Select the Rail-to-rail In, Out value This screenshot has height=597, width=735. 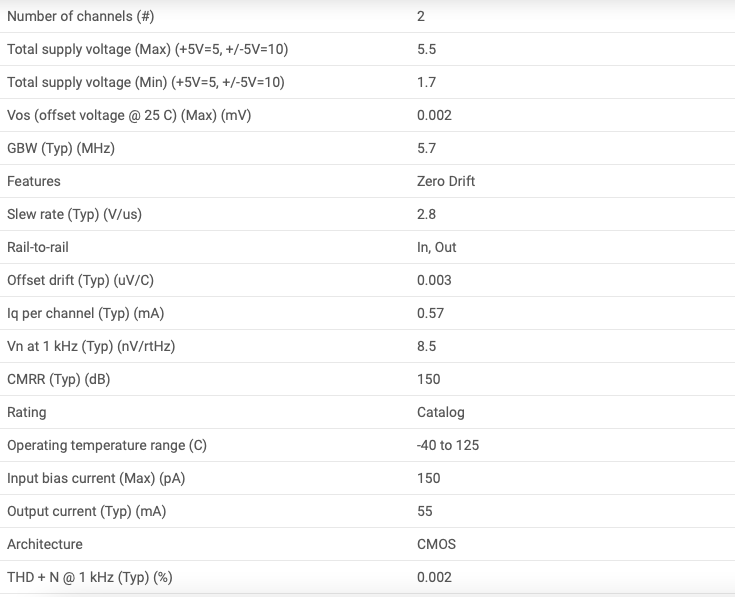436,247
